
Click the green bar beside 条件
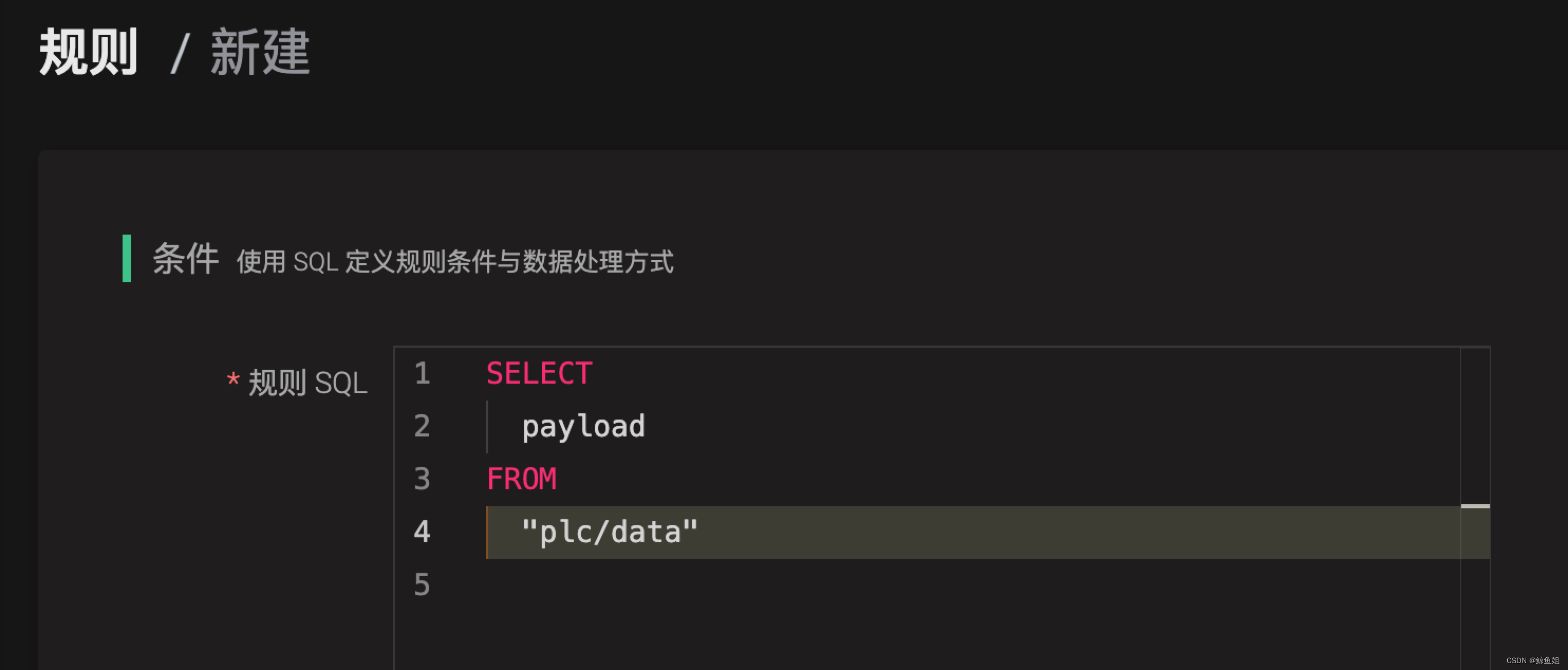[127, 258]
